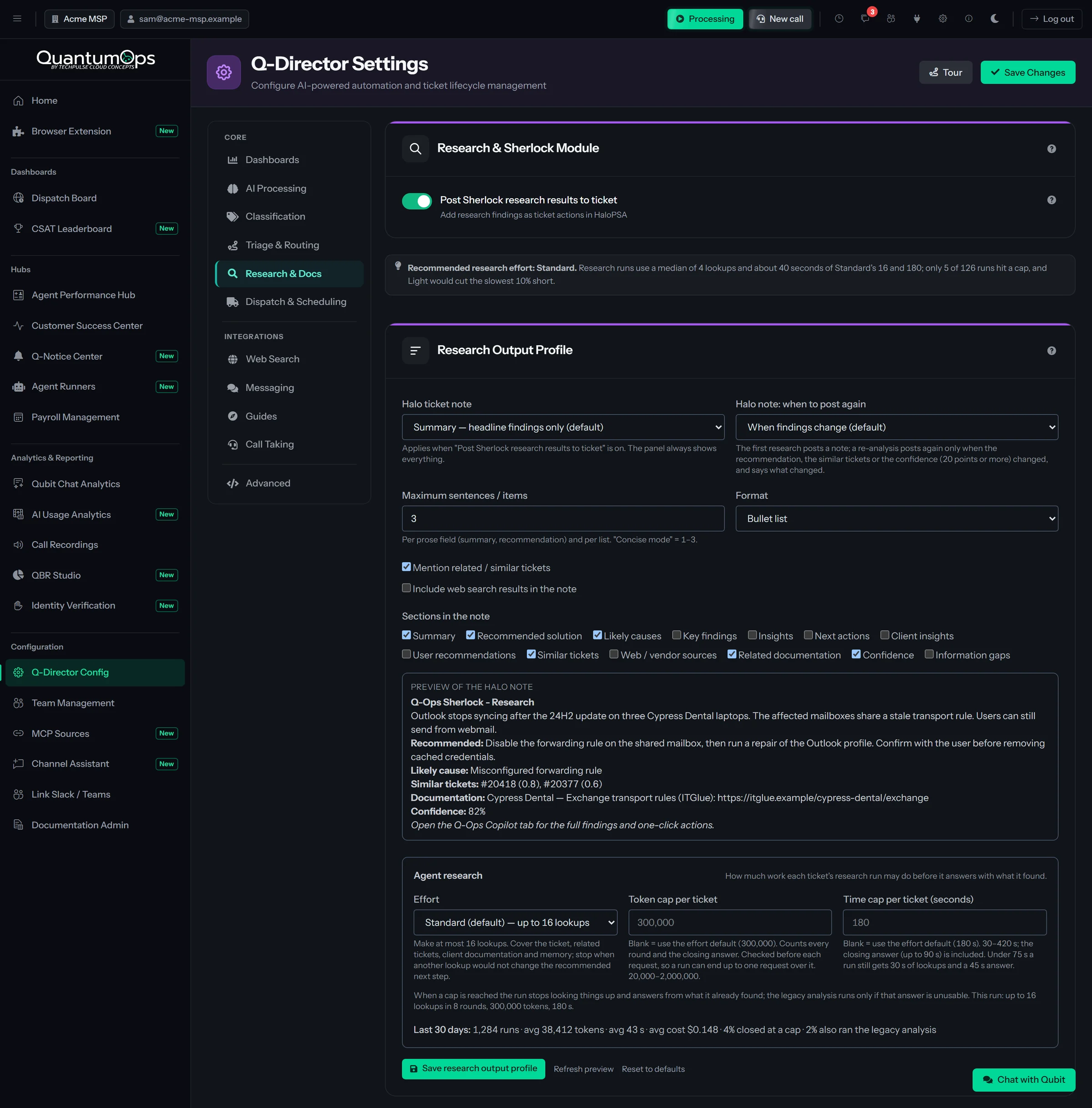Click the QuantumOps logo
Viewport: 1092px width, 1108px height.
pyautogui.click(x=96, y=59)
